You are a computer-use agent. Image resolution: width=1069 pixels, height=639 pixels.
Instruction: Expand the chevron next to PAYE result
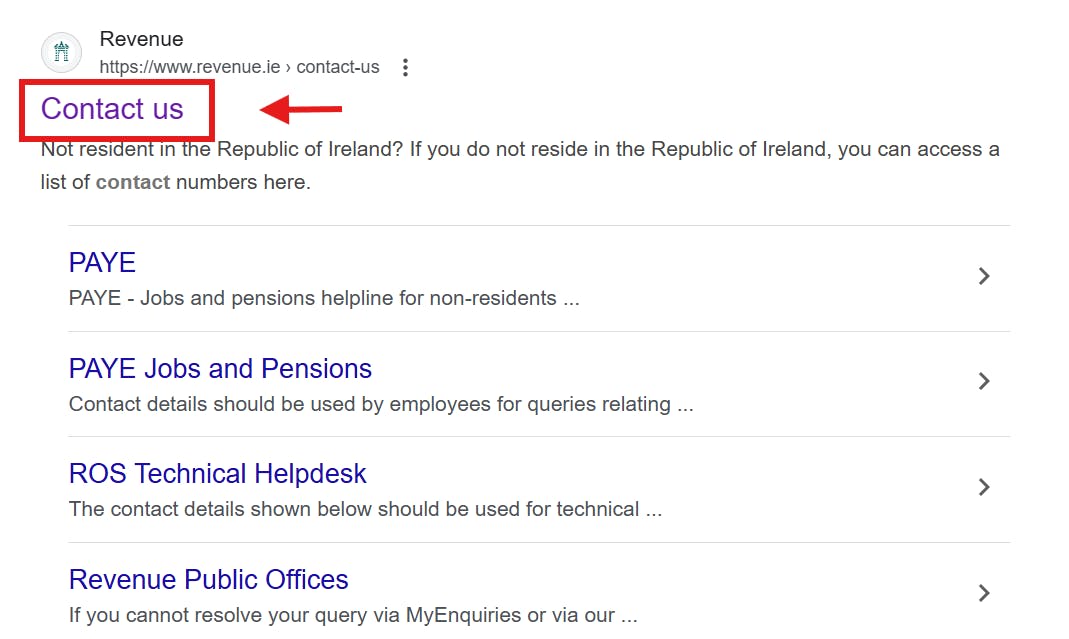click(984, 276)
